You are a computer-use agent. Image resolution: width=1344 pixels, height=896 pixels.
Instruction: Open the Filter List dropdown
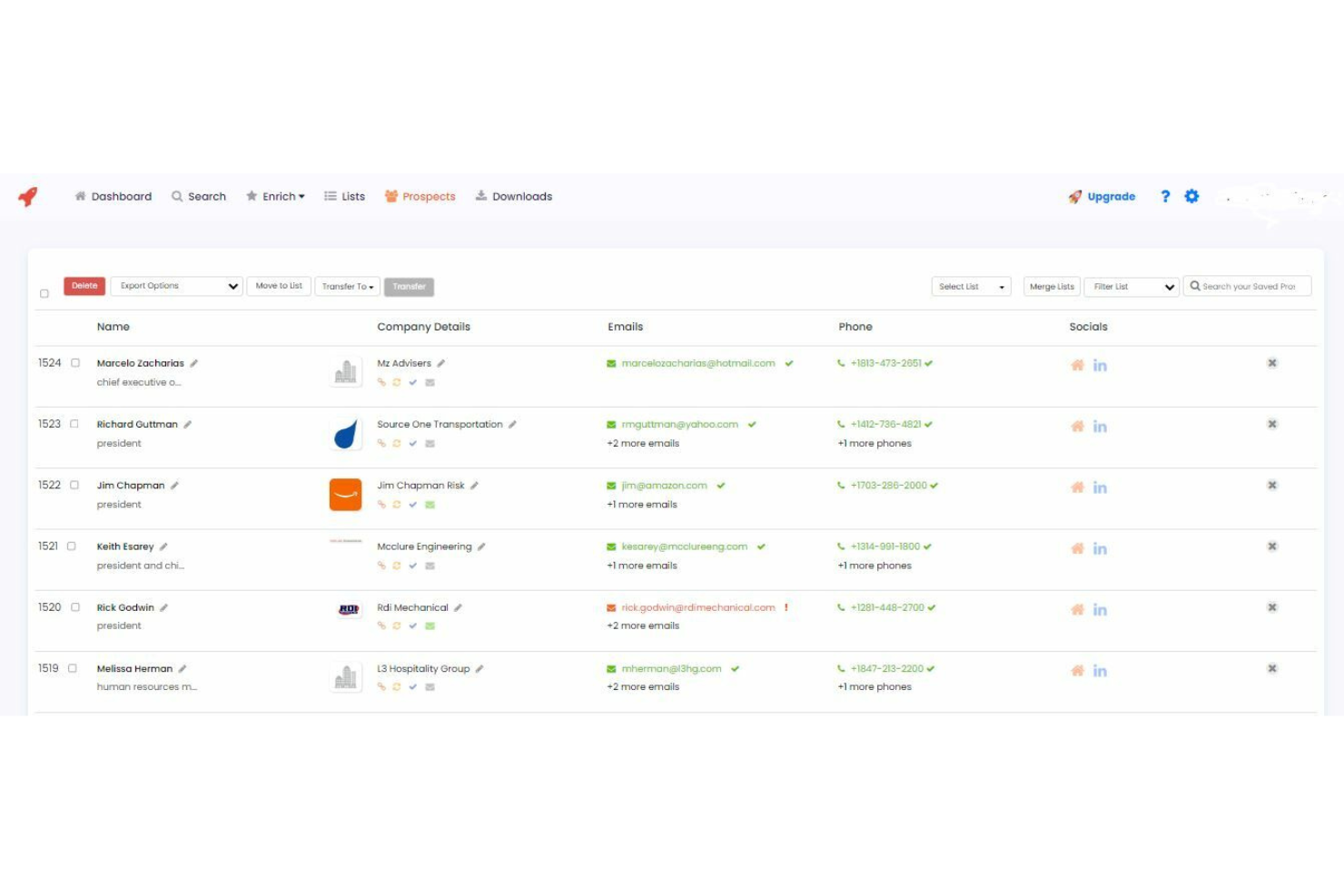pos(1131,286)
